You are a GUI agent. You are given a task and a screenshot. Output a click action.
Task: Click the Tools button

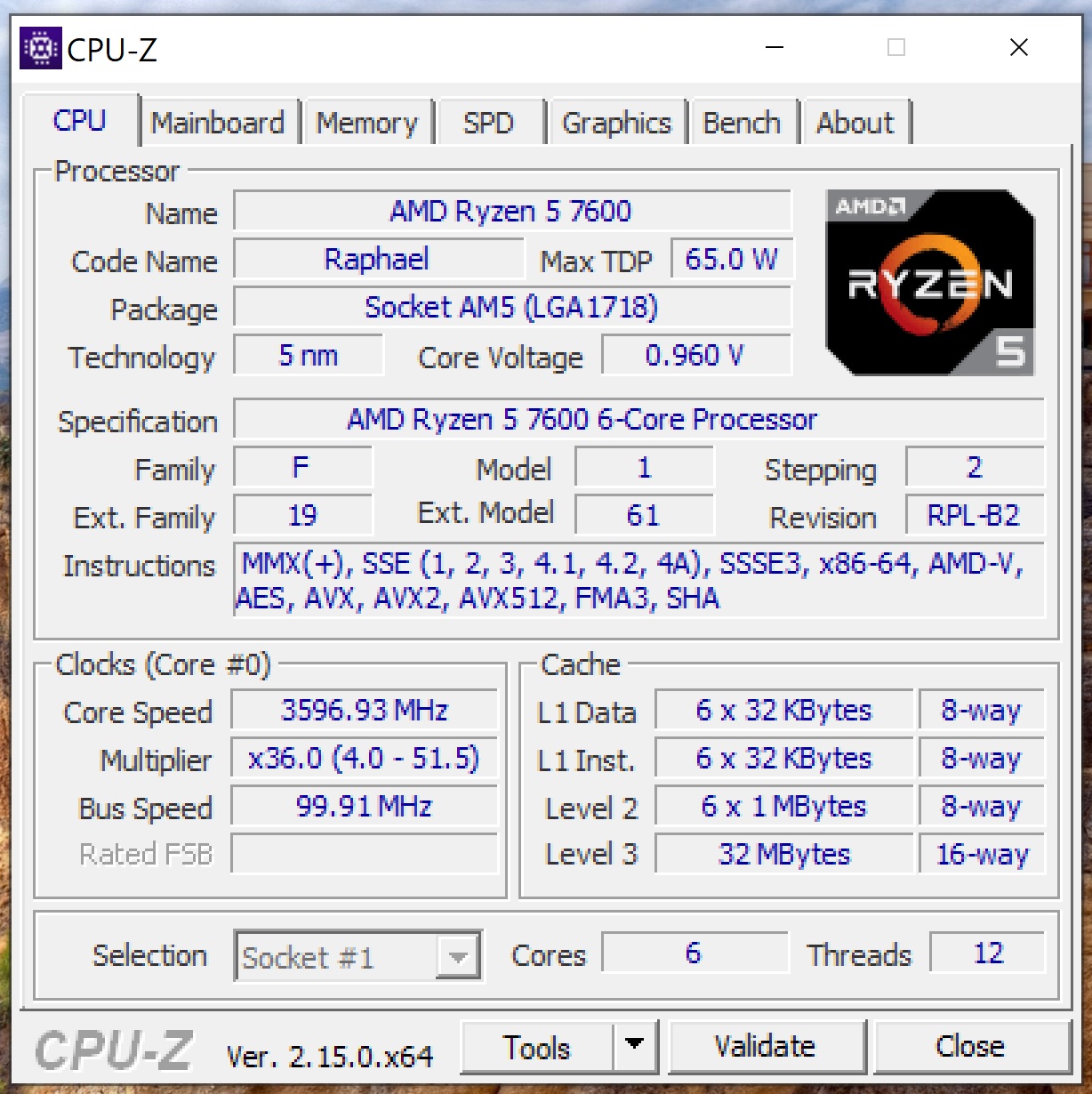[x=537, y=1046]
